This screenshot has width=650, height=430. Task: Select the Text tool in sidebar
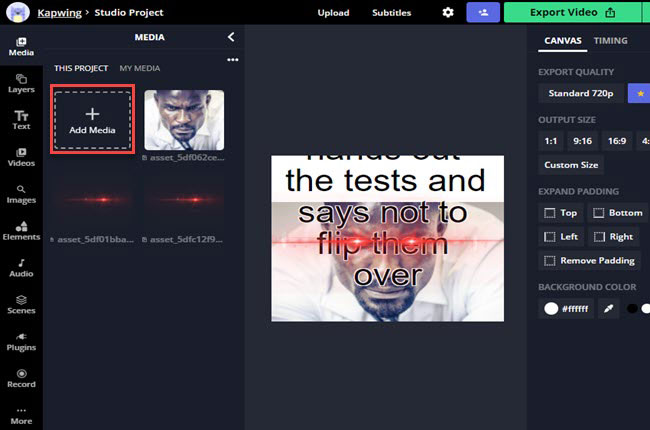(x=21, y=120)
